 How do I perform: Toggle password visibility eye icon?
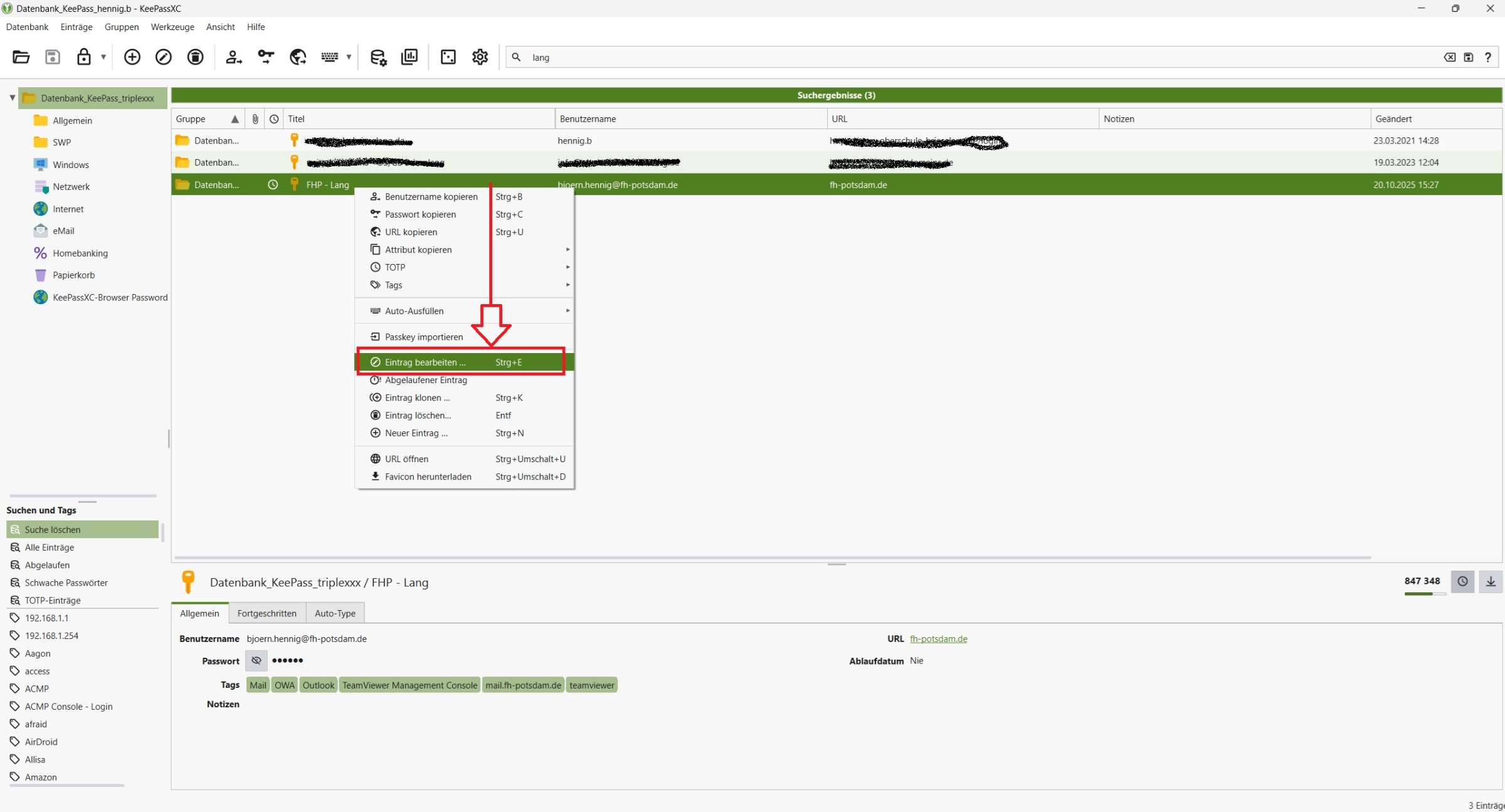tap(256, 660)
